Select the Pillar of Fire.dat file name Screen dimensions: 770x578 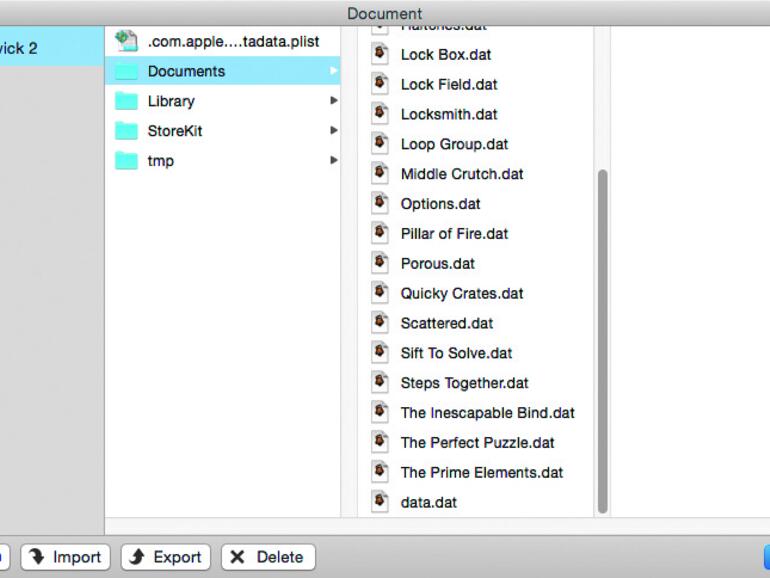454,234
